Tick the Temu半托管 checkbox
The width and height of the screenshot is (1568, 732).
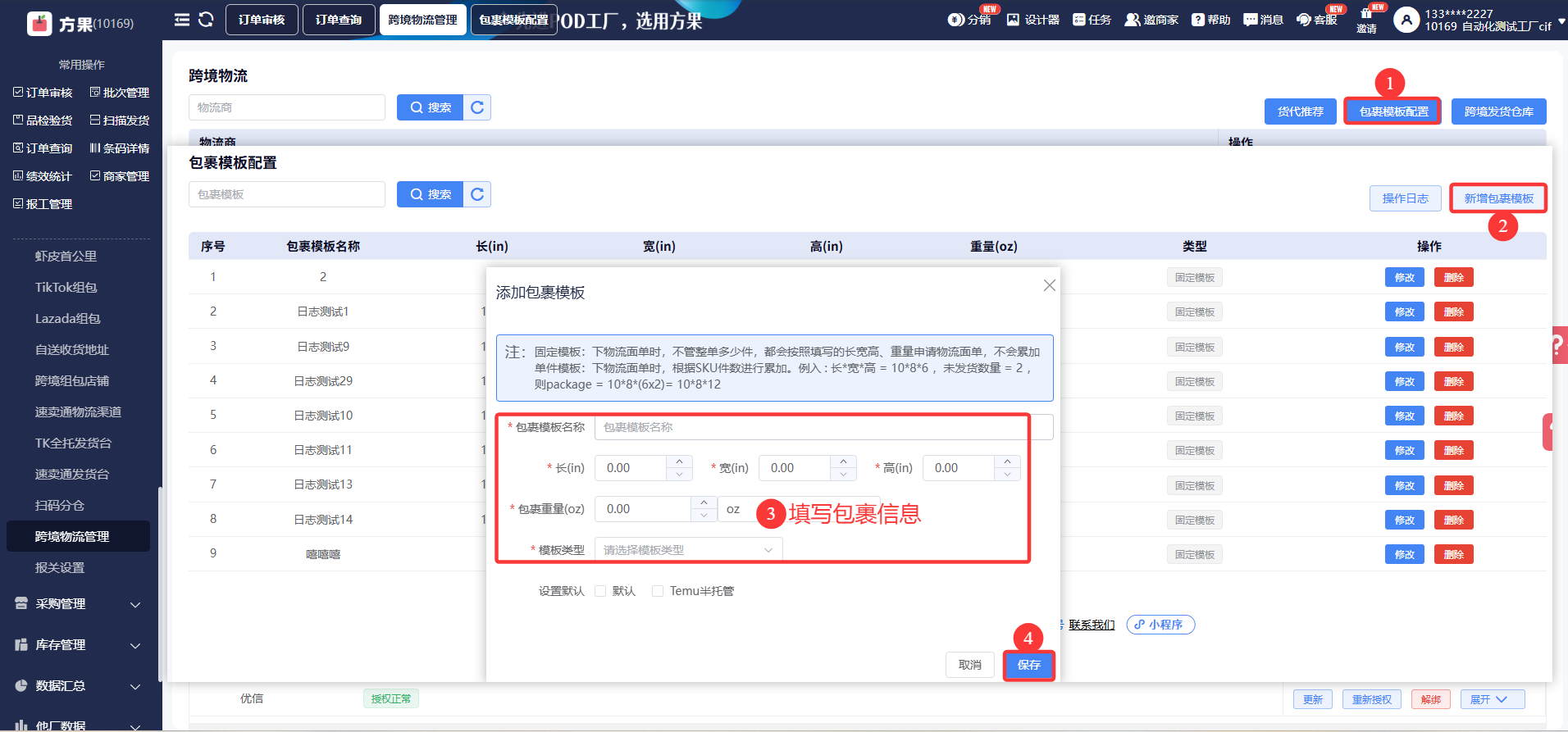[x=658, y=591]
